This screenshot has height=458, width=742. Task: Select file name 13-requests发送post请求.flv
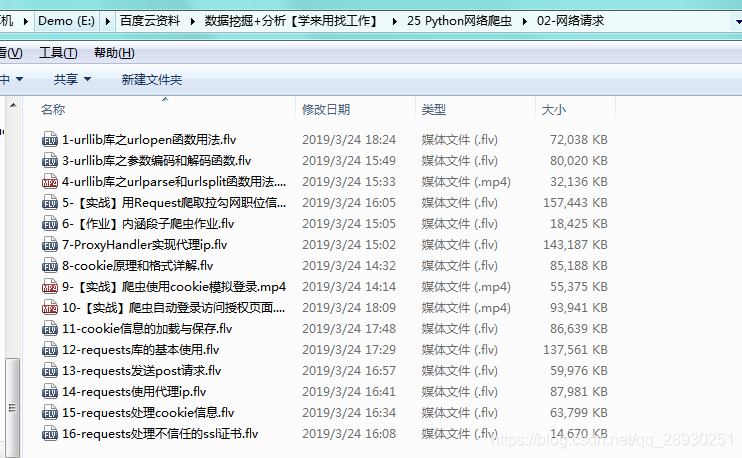pyautogui.click(x=141, y=370)
